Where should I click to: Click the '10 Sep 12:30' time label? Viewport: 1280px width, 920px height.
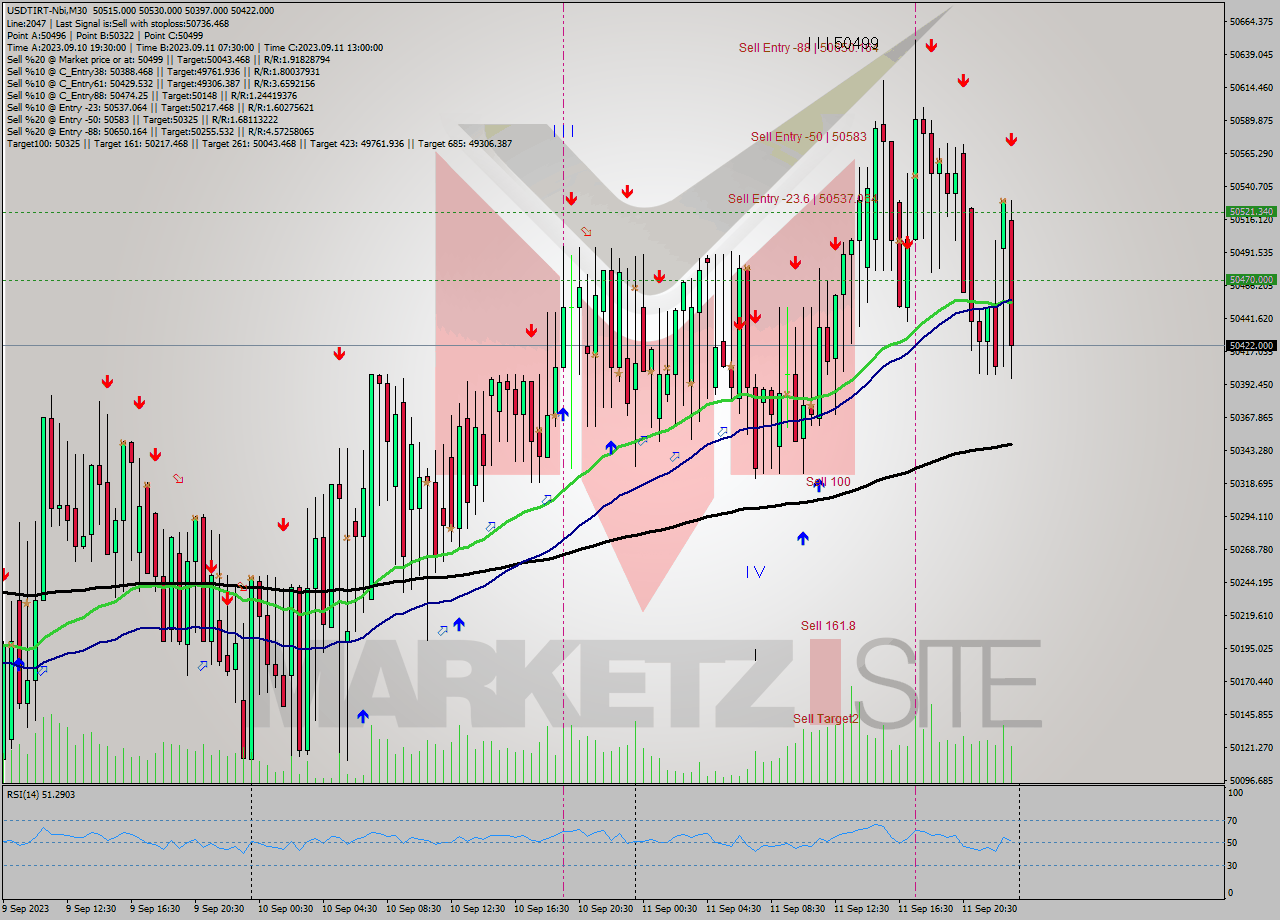[x=477, y=909]
